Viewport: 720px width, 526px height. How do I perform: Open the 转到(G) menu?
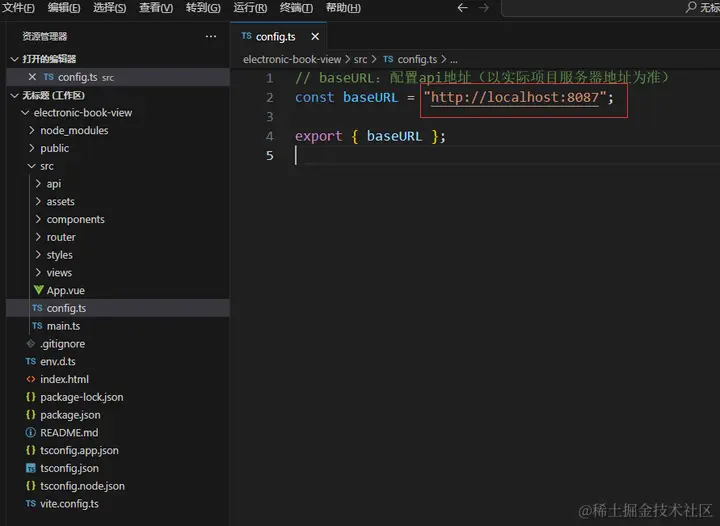point(203,8)
